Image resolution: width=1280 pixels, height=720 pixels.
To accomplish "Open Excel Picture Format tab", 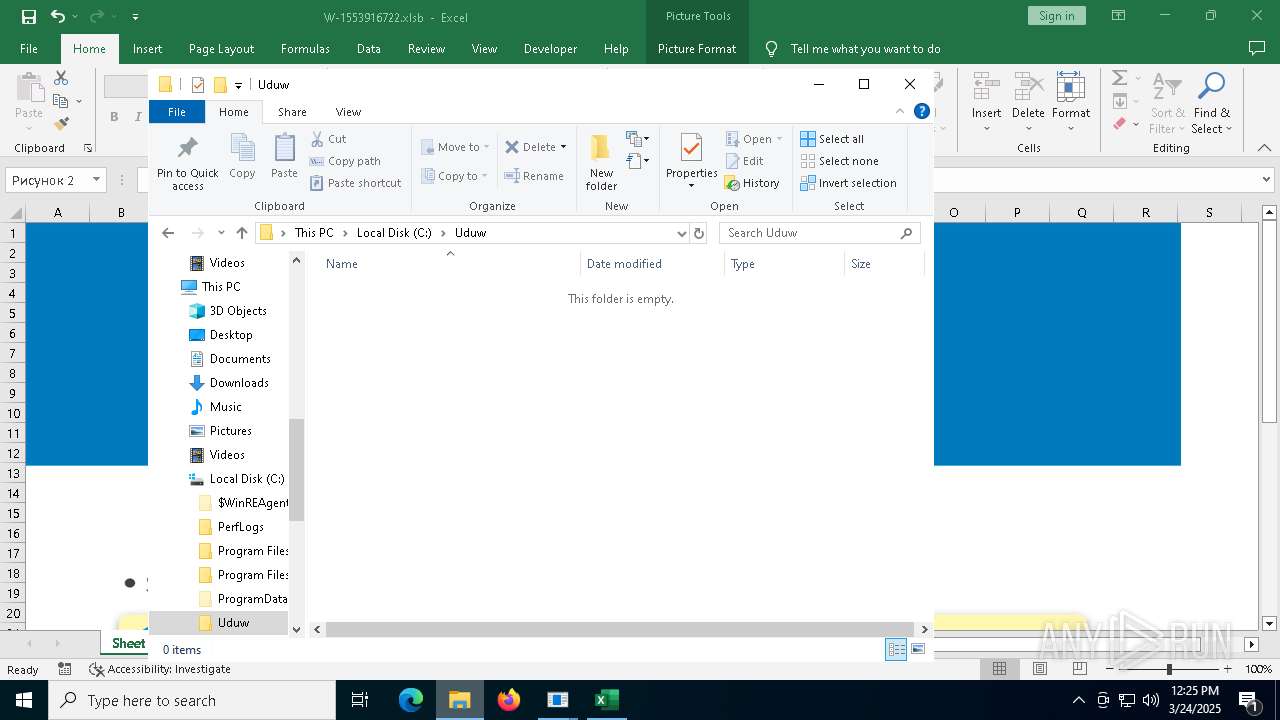I will [x=697, y=48].
